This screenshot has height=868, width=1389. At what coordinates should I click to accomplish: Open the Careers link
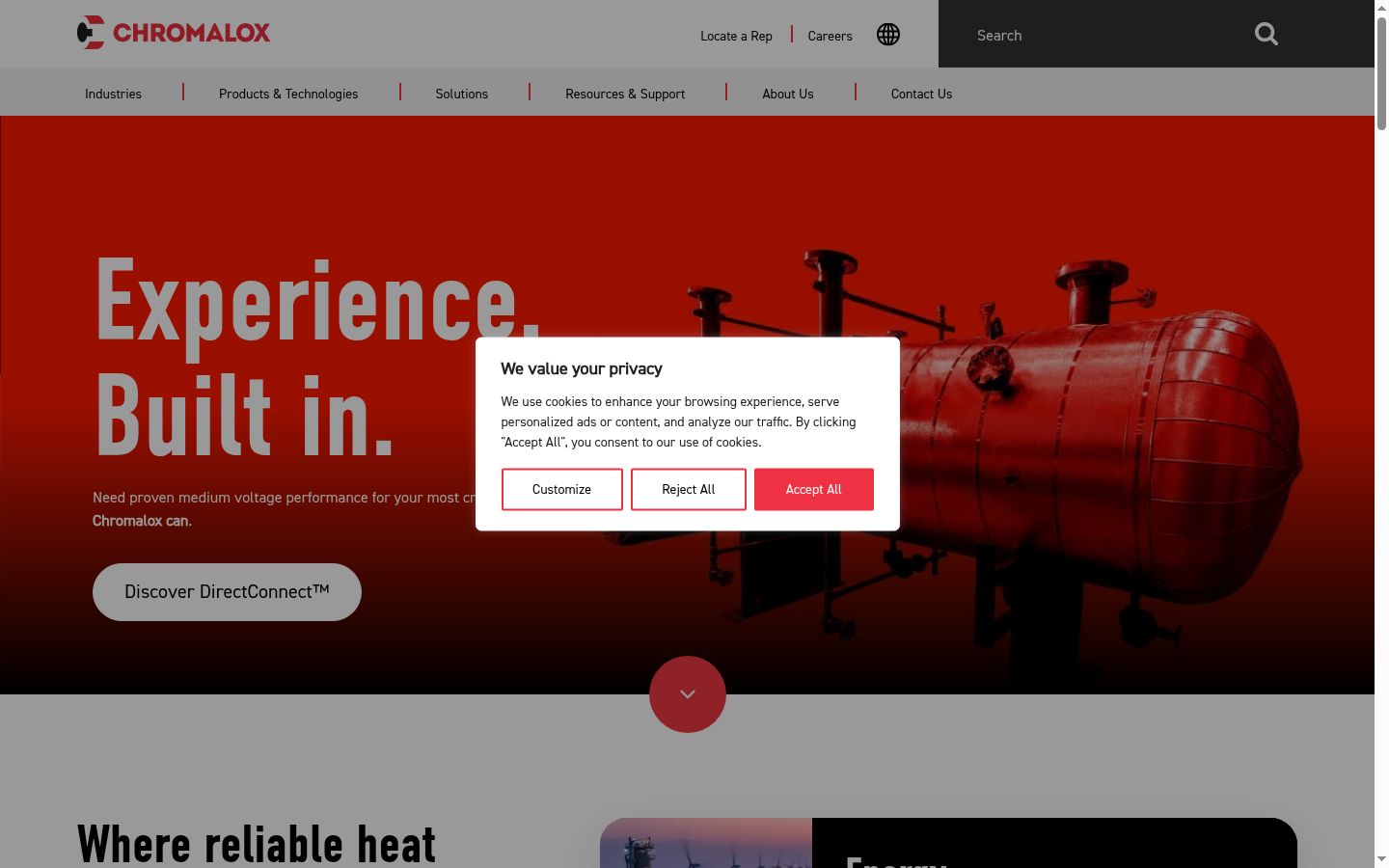pos(831,36)
